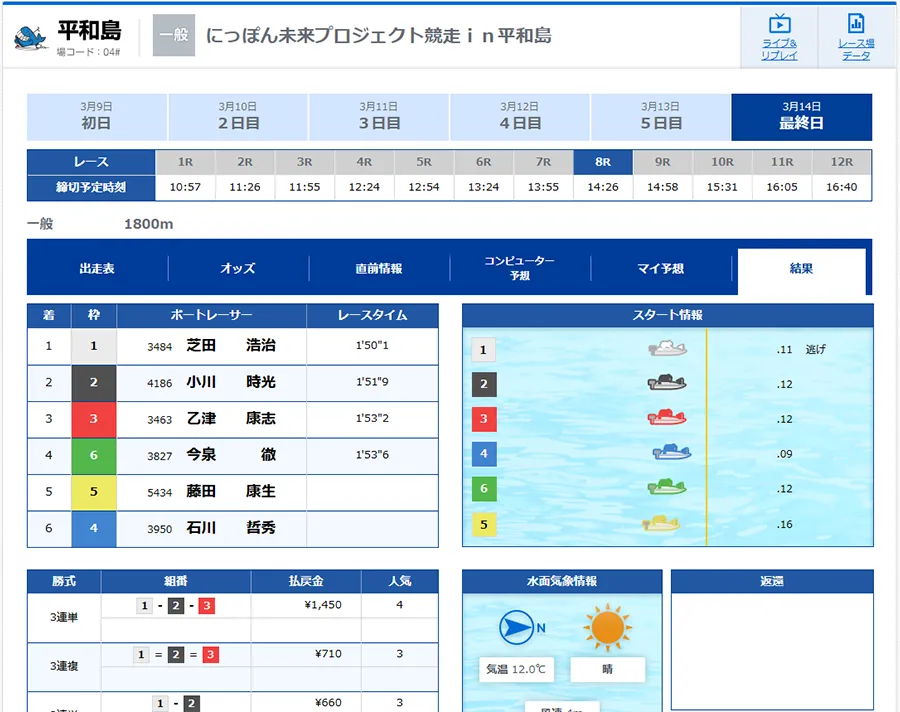Click the wind direction compass arrow icon

518,628
